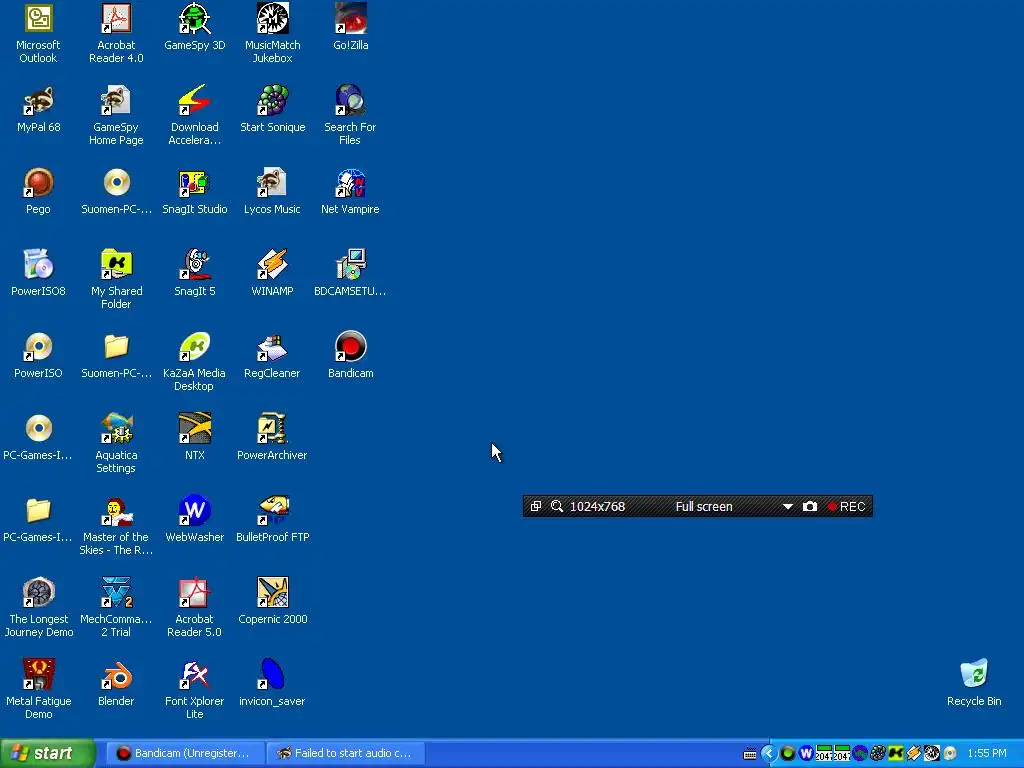Open 'Failed to start audio' taskbar window
Screen dimensions: 1024x768
(x=345, y=753)
